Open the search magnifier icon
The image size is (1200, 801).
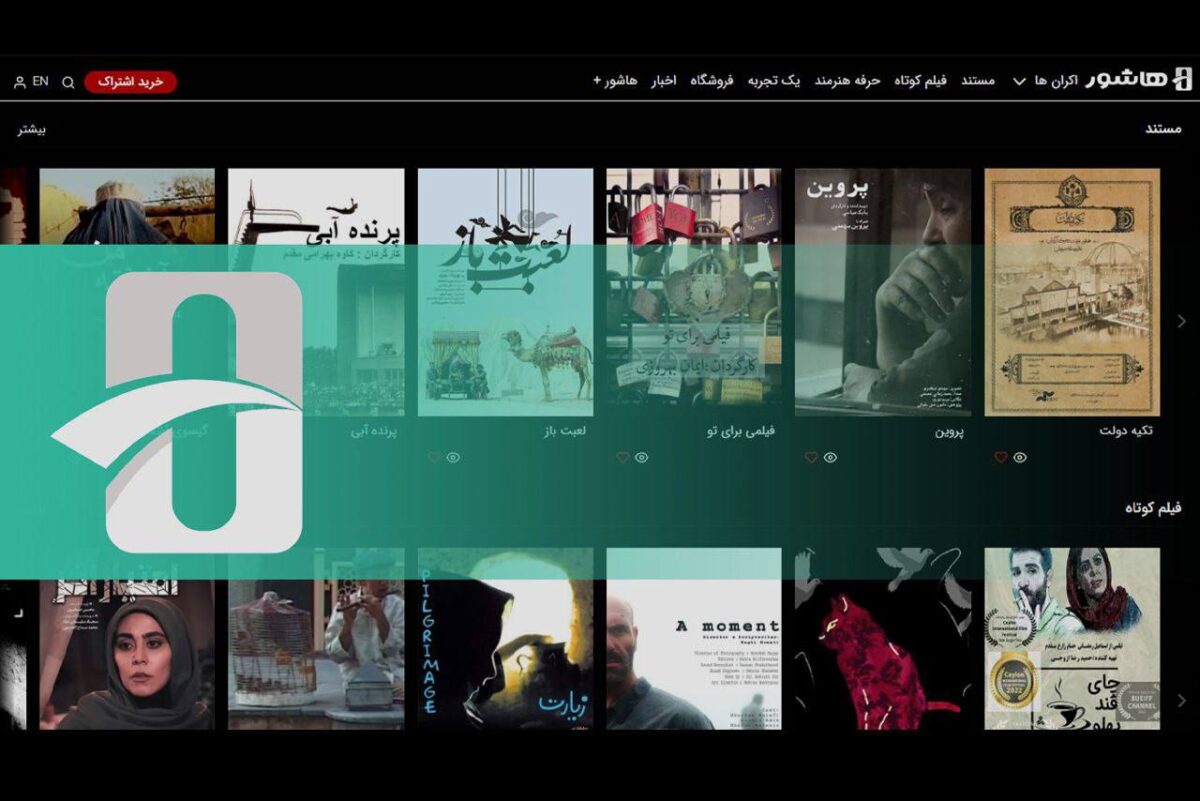(x=68, y=82)
